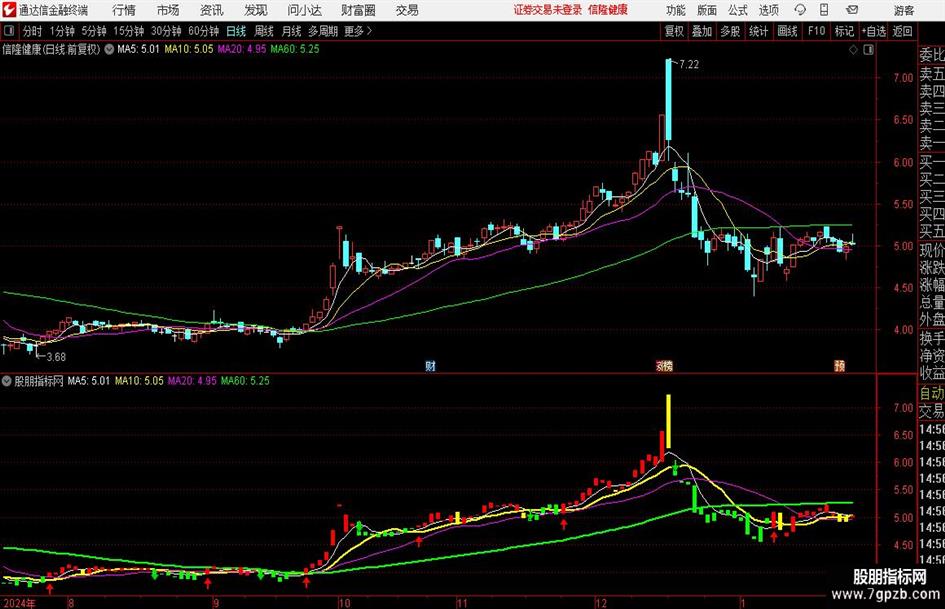Screen dimensions: 945x609
Task: Click the 涨榜 marker on timeline
Action: tap(664, 366)
